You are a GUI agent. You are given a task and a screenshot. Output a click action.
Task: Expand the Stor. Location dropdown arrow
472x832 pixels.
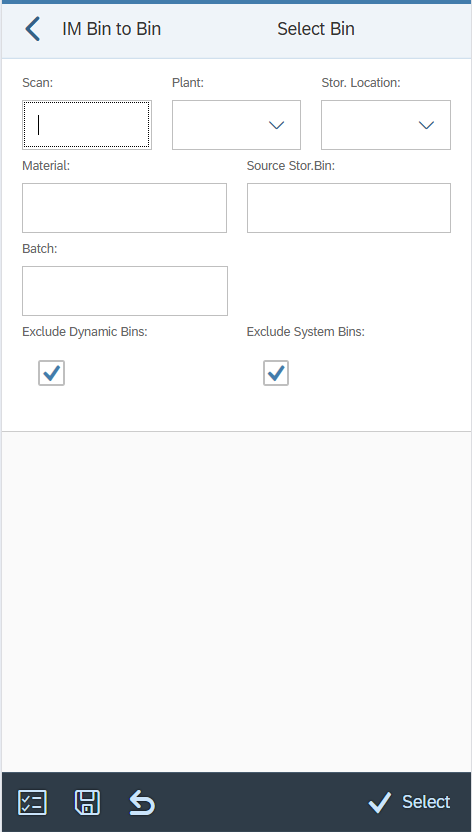[x=426, y=125]
